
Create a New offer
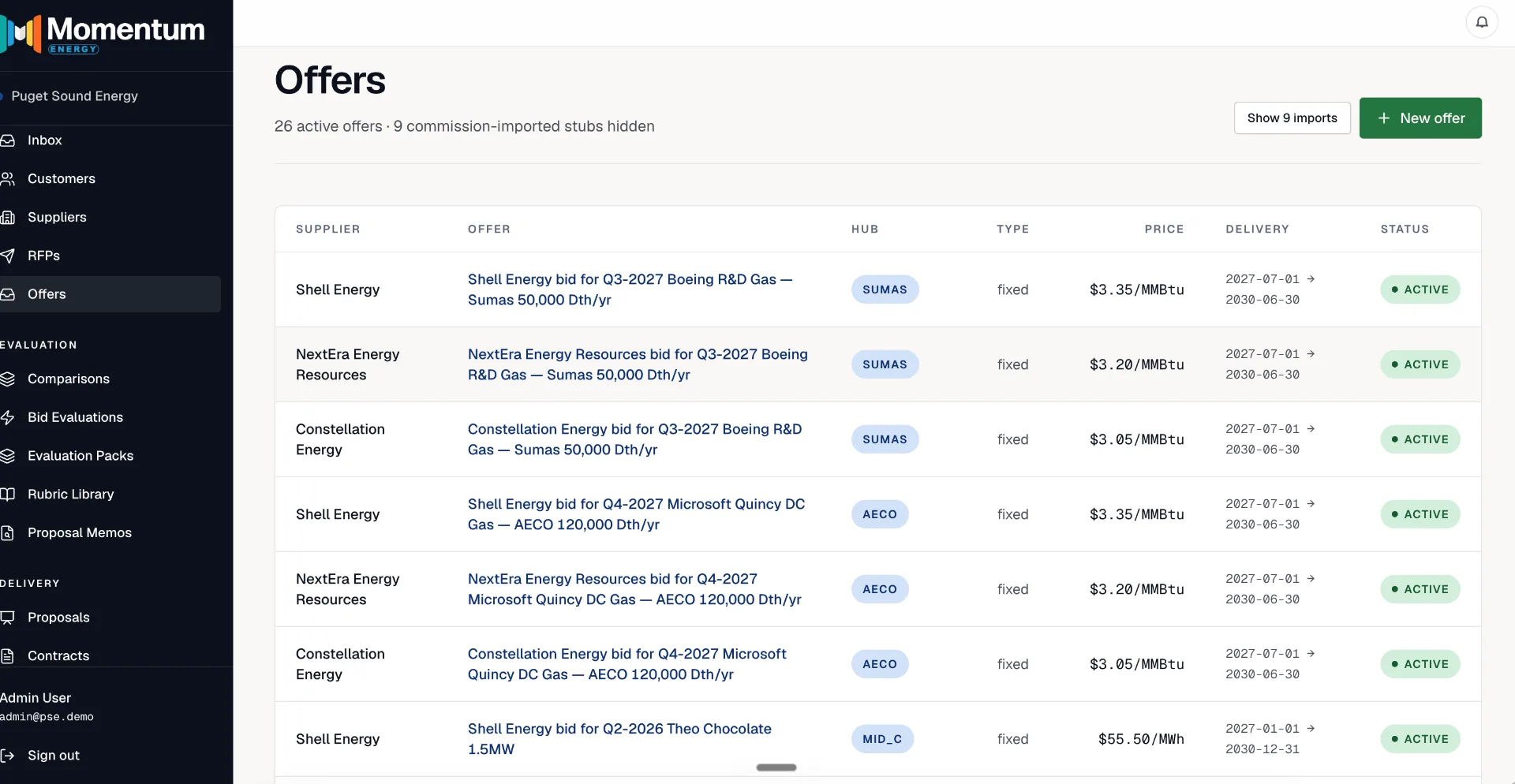coord(1420,118)
